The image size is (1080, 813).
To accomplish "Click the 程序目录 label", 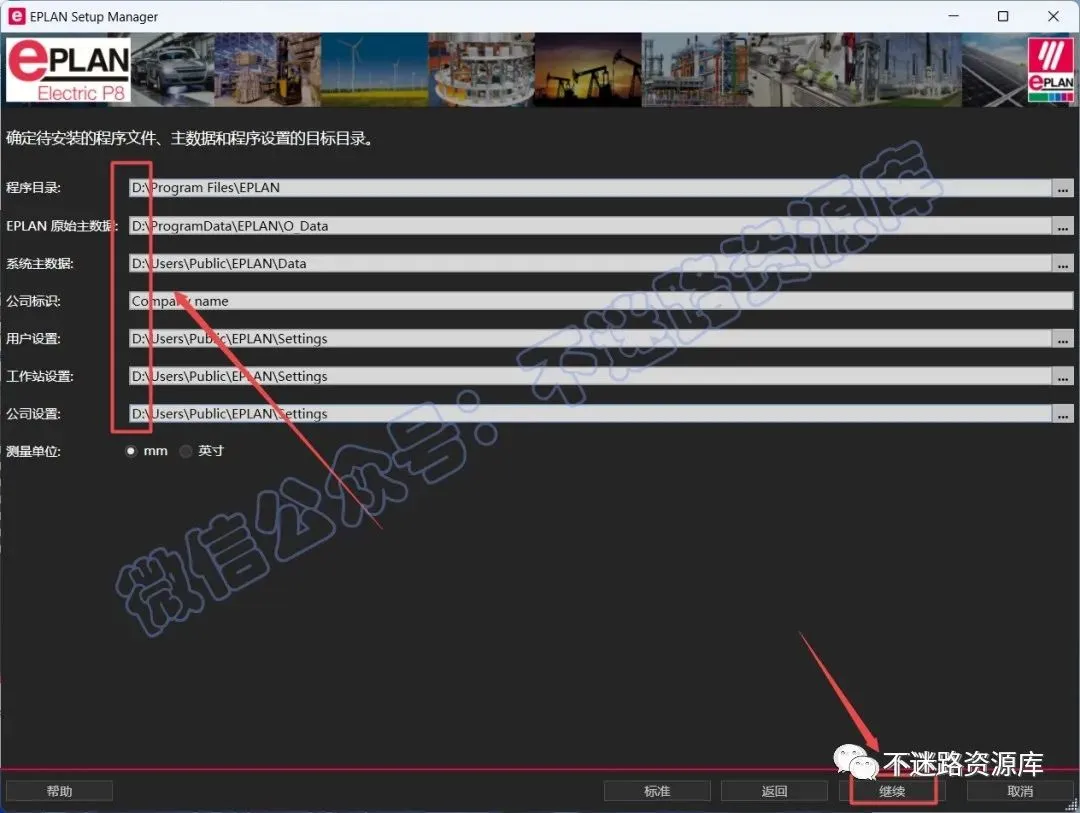I will coord(33,188).
